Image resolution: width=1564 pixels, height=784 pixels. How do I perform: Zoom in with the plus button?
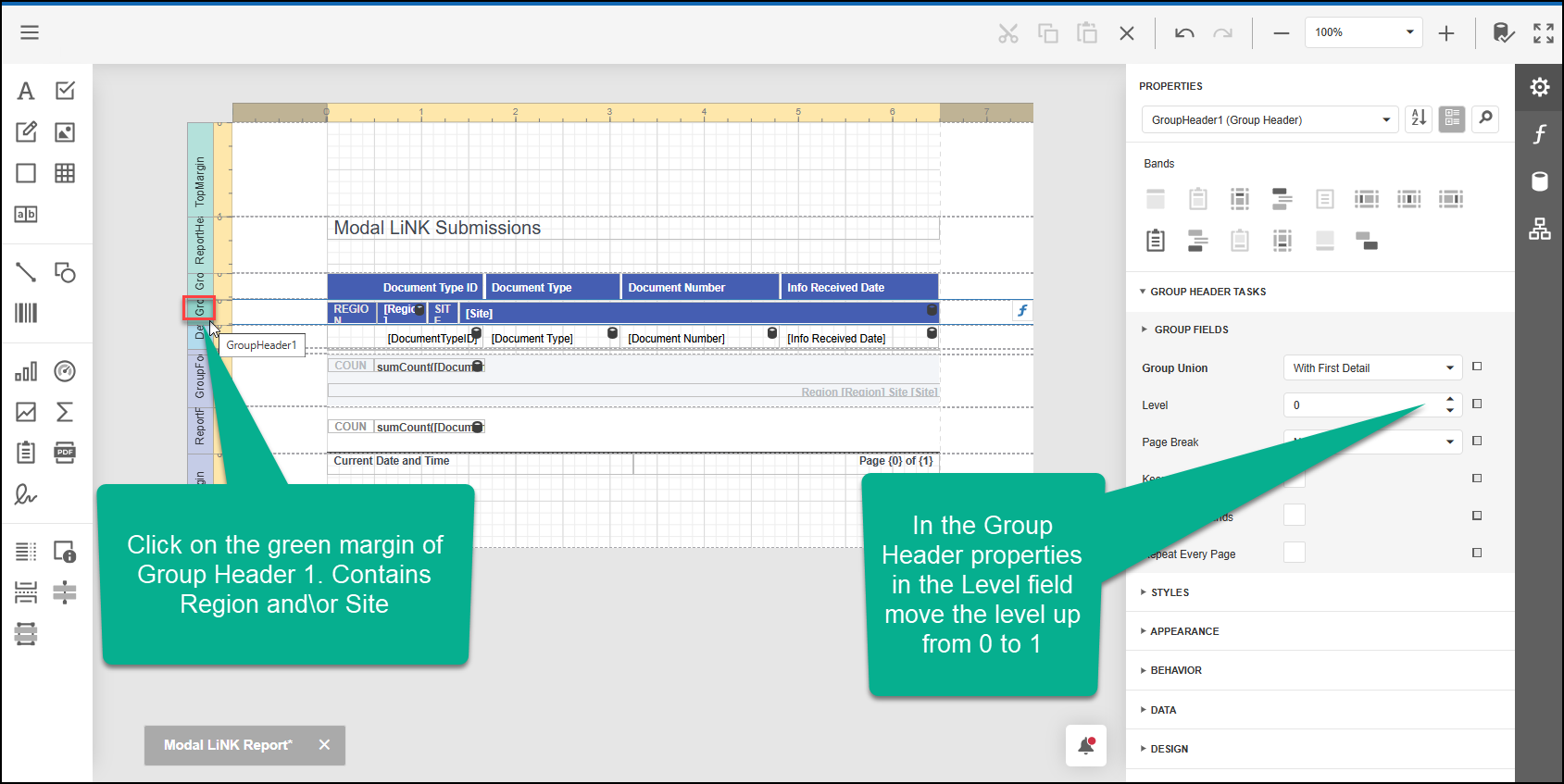coord(1446,33)
